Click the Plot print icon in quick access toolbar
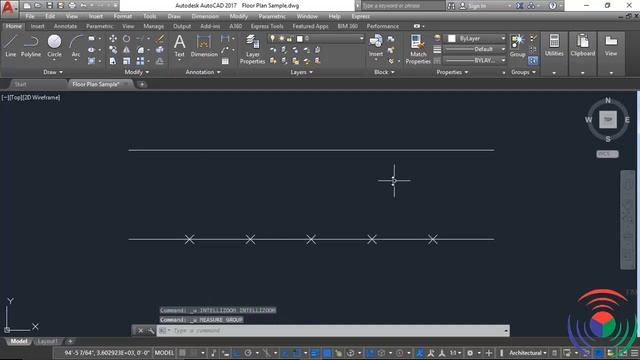 click(72, 6)
